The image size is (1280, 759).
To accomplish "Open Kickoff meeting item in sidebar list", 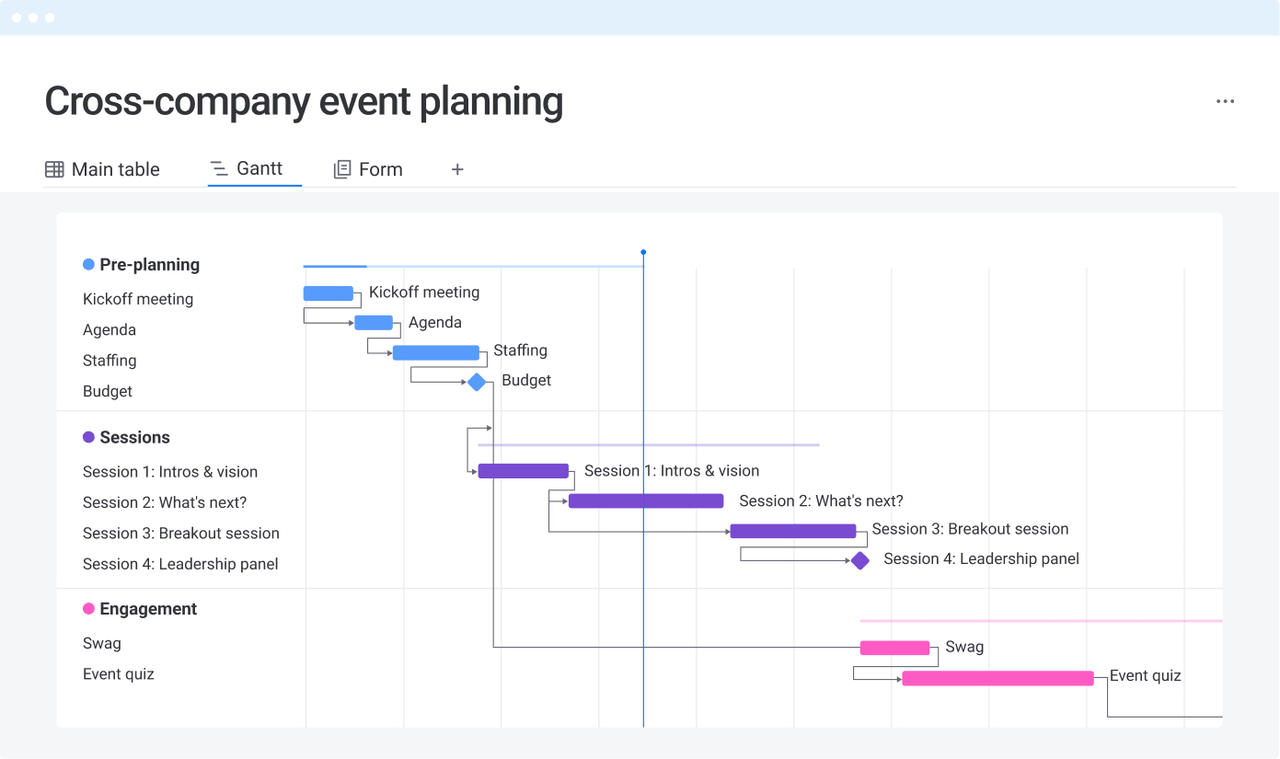I will point(138,299).
